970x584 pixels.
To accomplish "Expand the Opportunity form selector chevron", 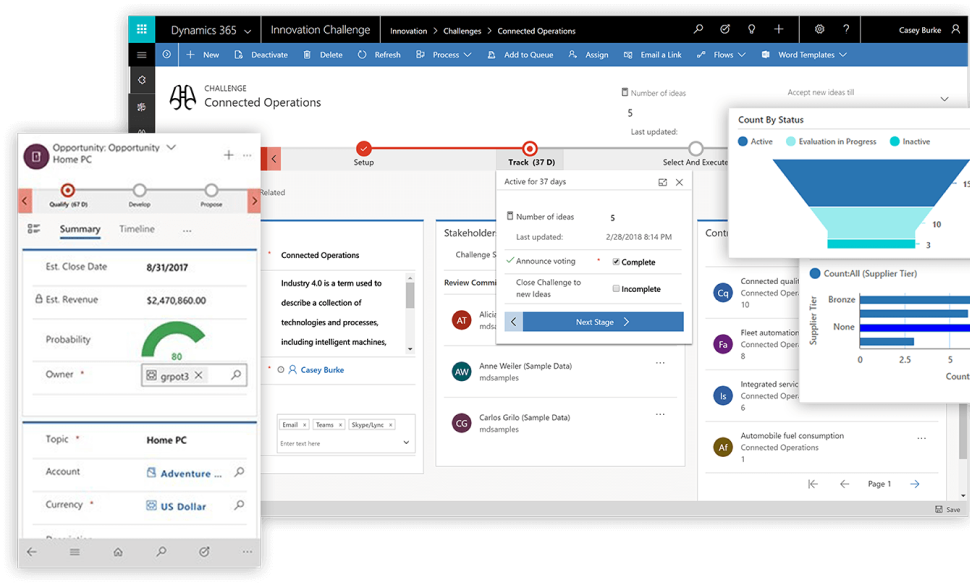I will pos(171,147).
